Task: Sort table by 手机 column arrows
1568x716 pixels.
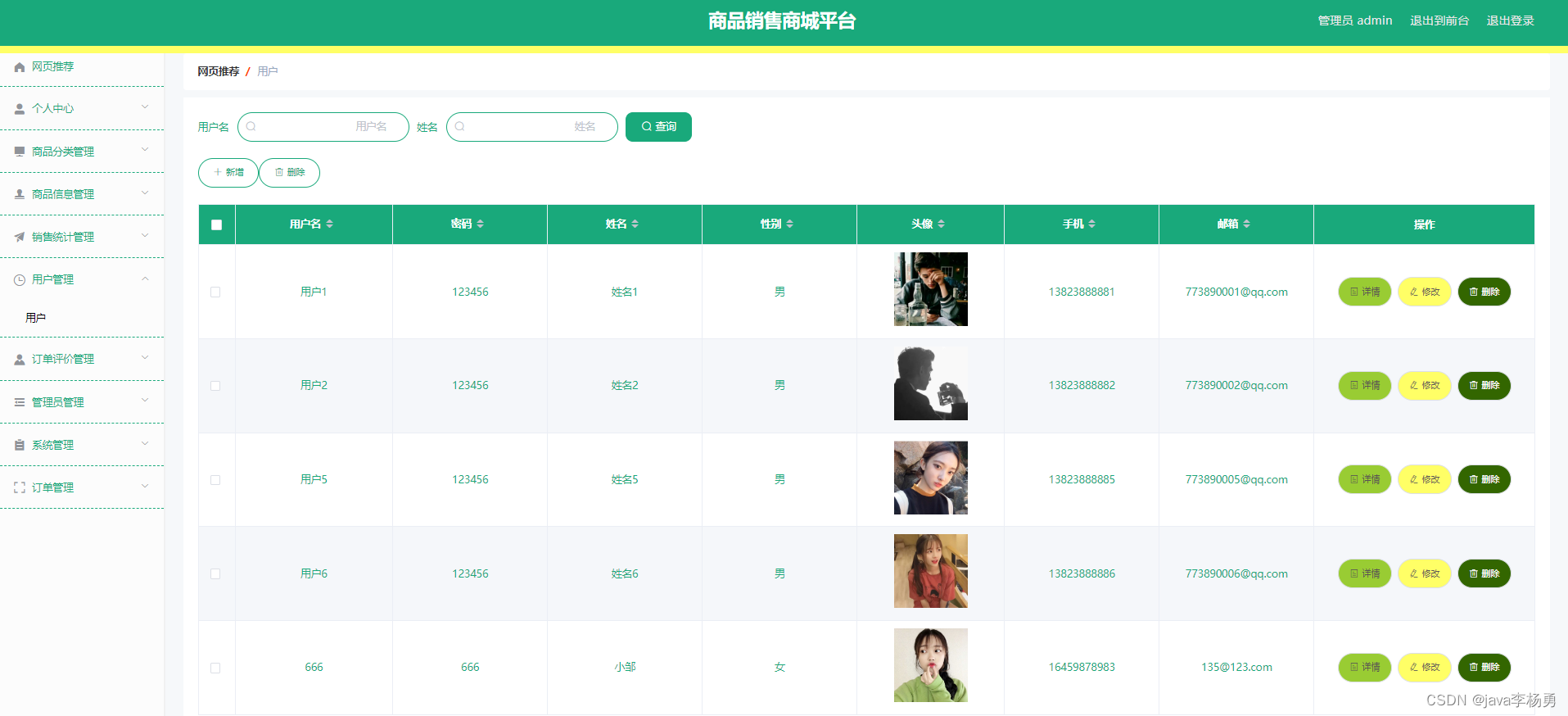Action: 1091,224
